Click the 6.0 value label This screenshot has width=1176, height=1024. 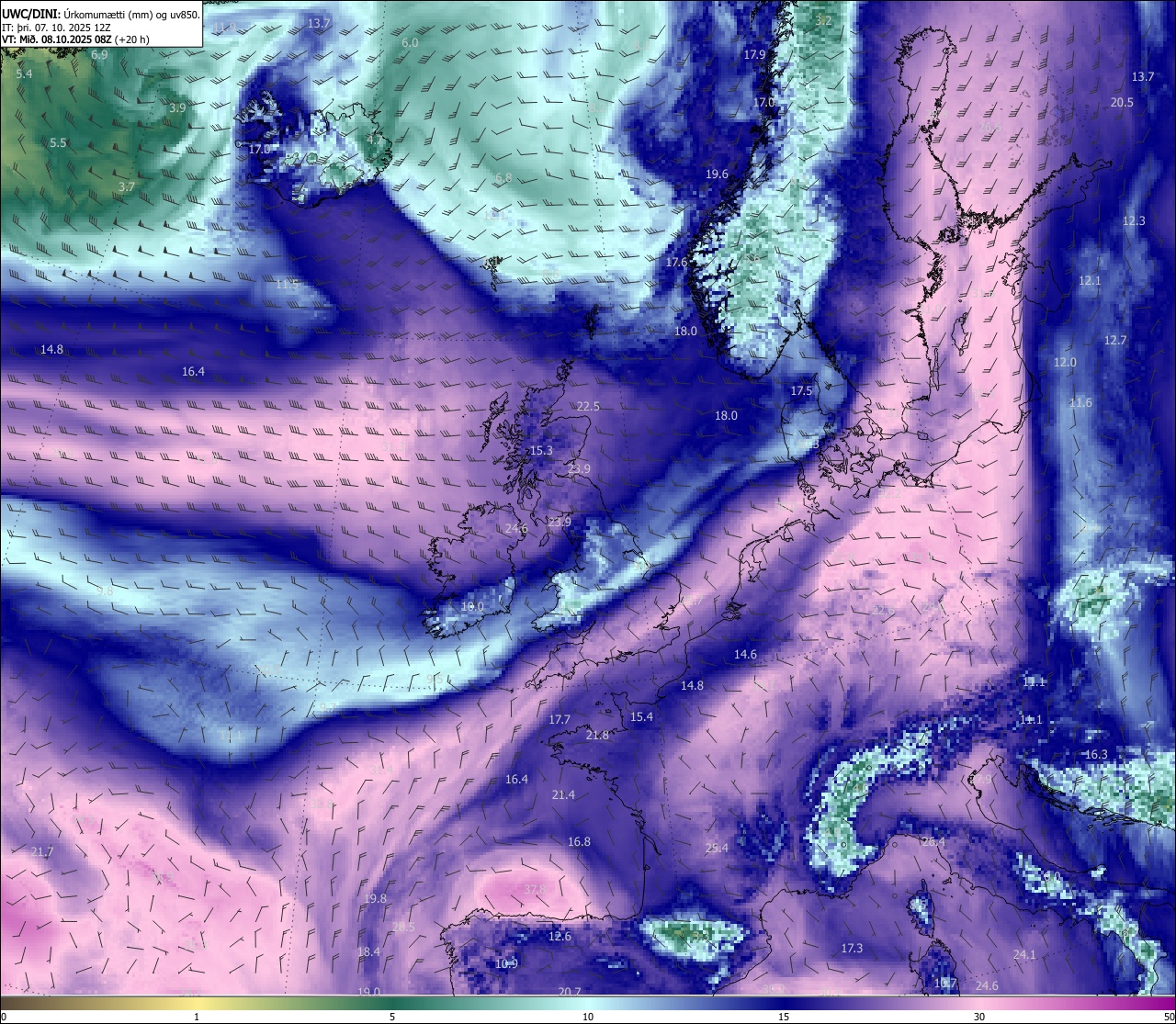tap(411, 43)
